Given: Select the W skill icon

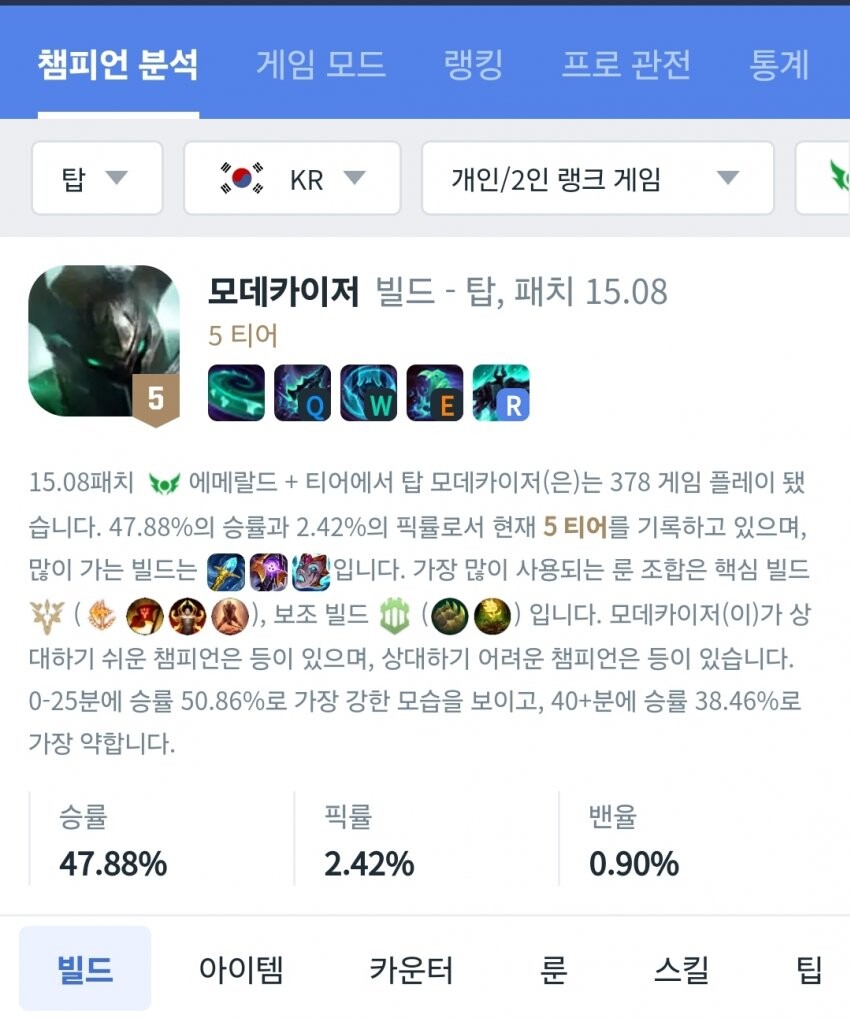Looking at the screenshot, I should pos(369,392).
